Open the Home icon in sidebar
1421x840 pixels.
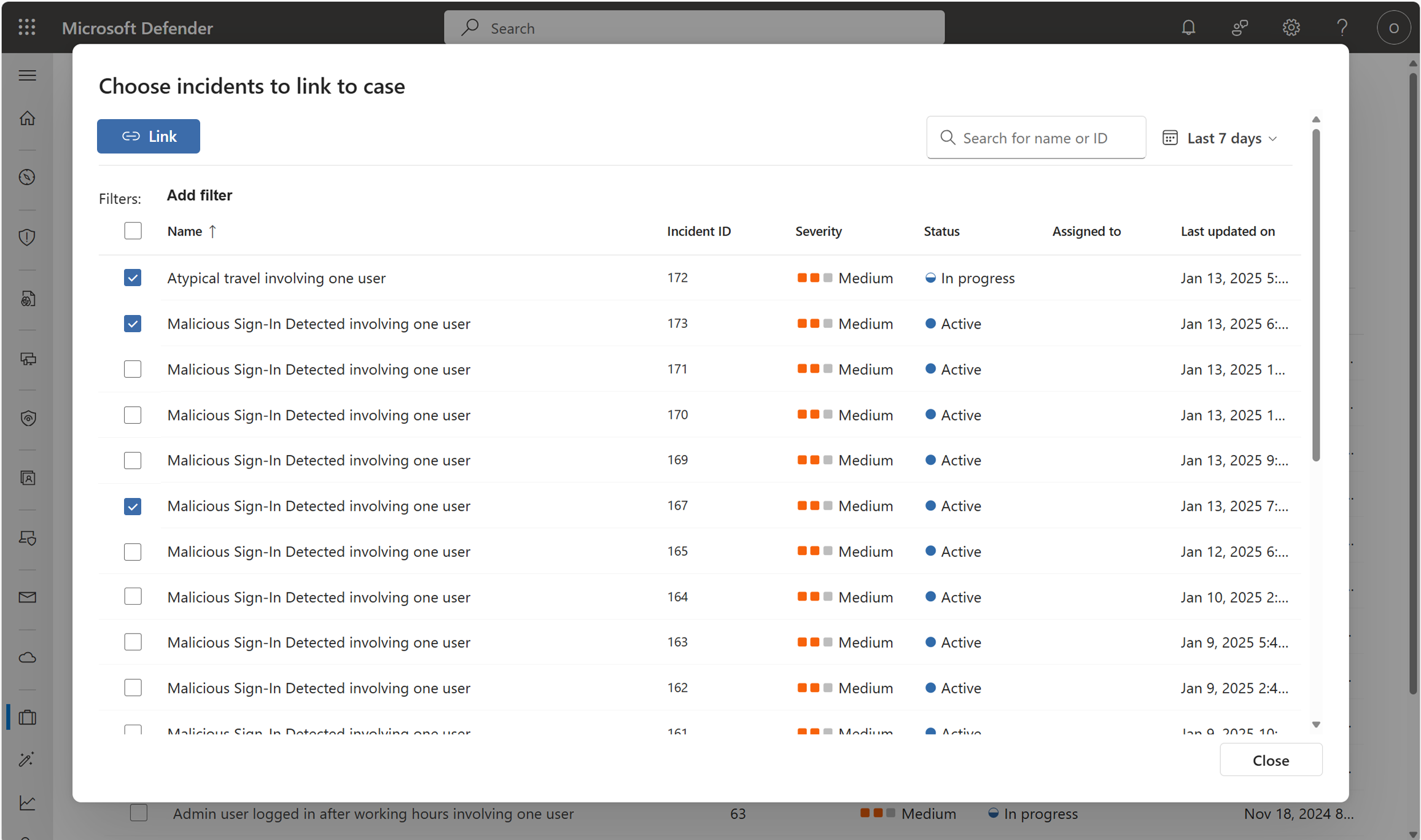pyautogui.click(x=28, y=118)
